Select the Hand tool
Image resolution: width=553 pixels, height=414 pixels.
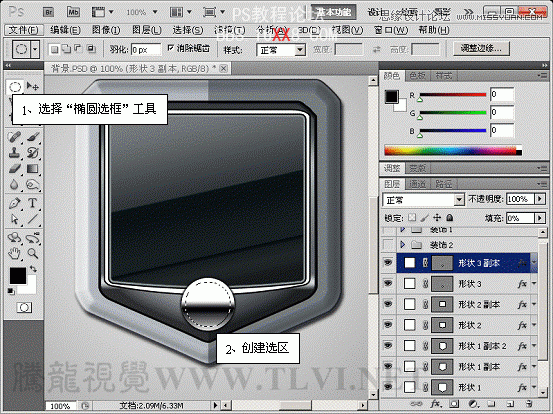[x=14, y=253]
